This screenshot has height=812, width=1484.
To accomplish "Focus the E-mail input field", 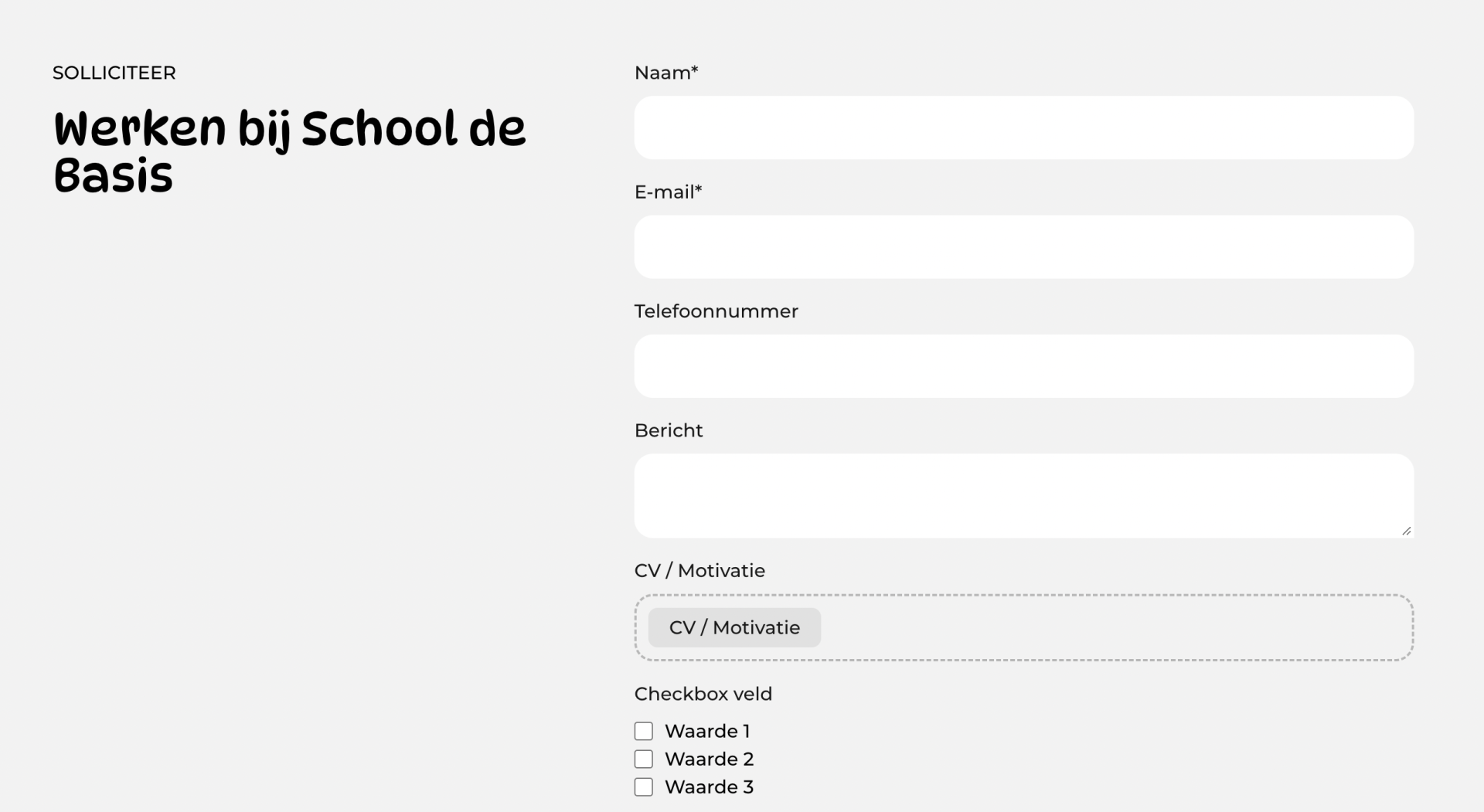I will 1024,247.
